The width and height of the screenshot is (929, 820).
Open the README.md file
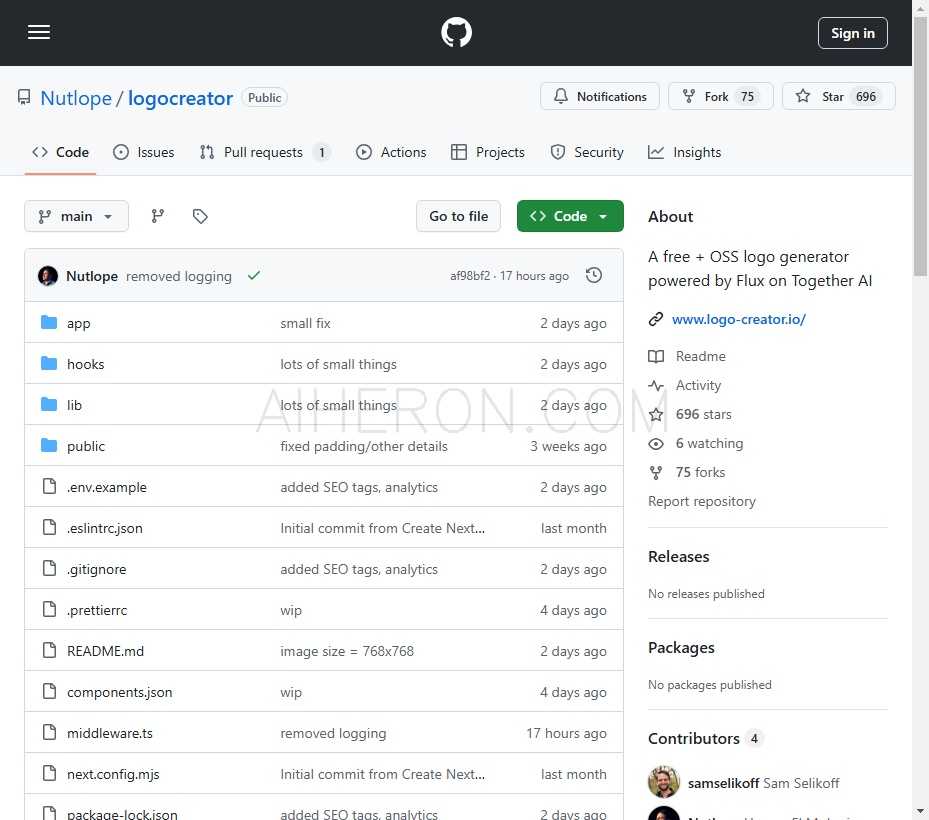pyautogui.click(x=105, y=651)
